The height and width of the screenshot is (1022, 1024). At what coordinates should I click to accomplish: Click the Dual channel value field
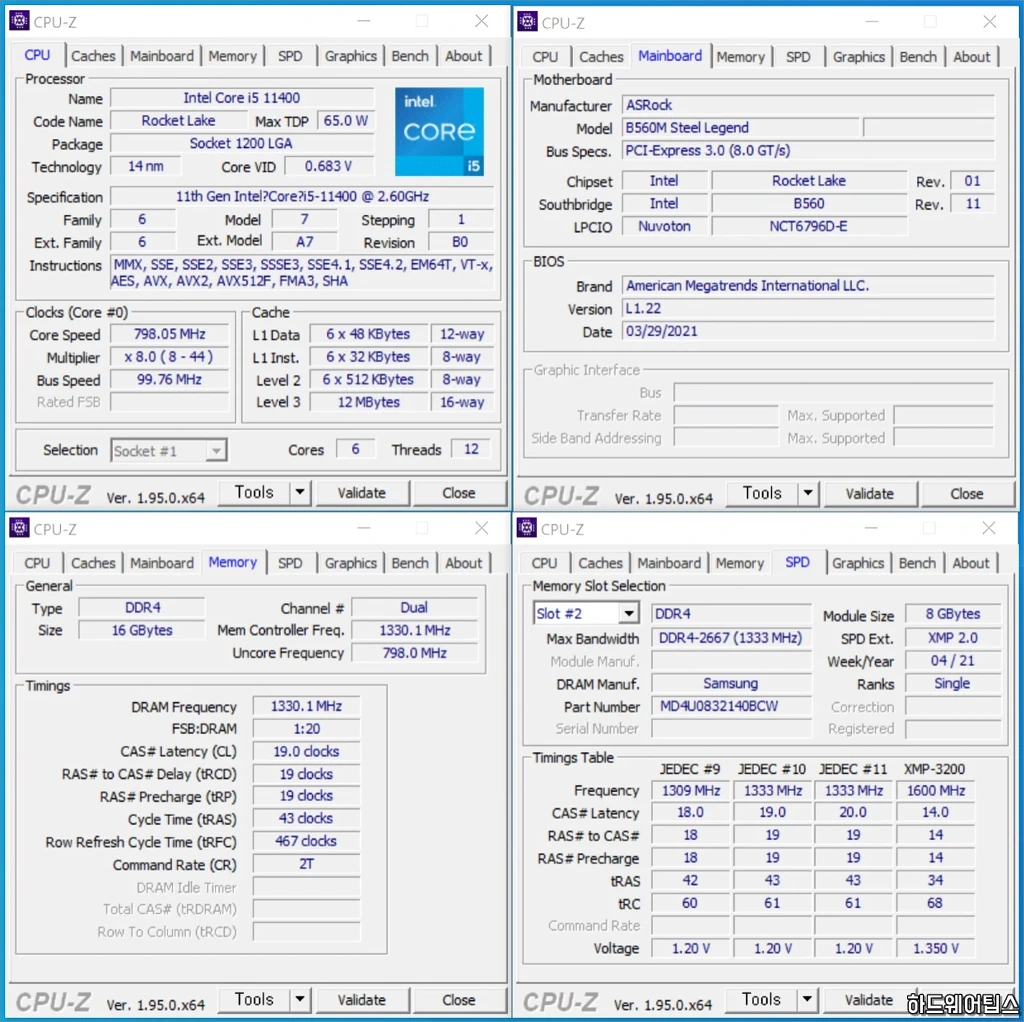click(x=414, y=608)
